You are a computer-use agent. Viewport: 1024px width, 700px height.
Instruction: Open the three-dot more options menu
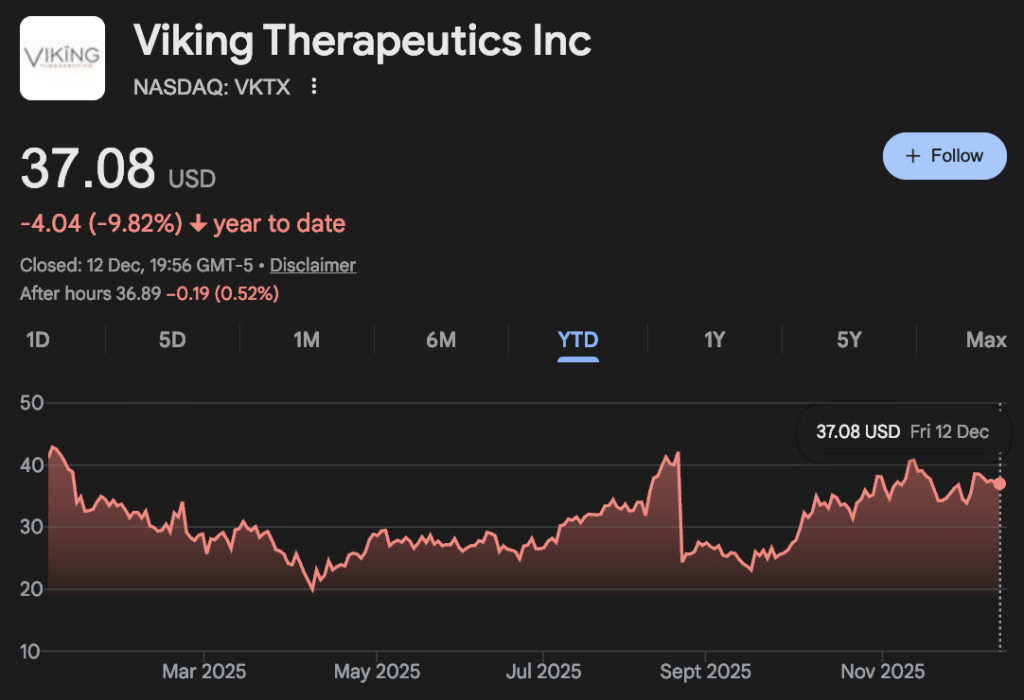pyautogui.click(x=314, y=87)
